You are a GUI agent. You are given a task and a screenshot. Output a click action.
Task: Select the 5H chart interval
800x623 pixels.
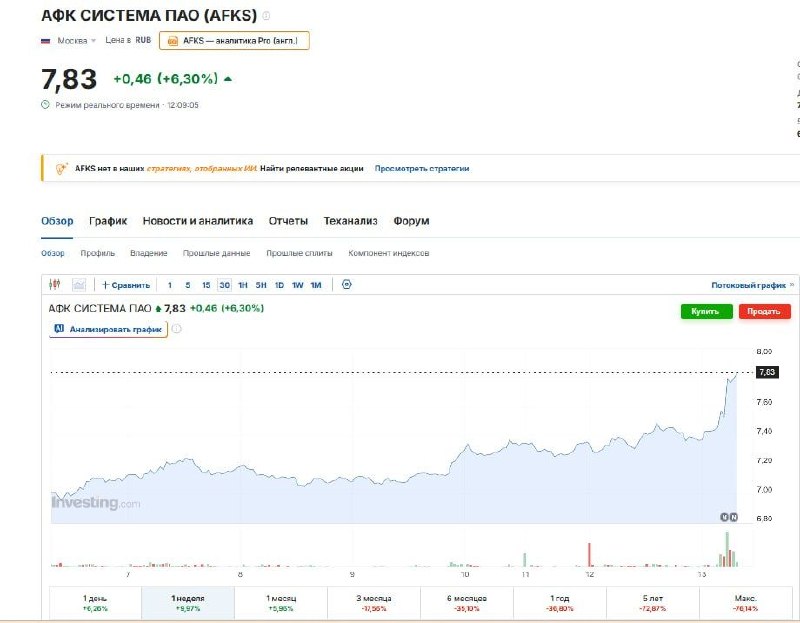(261, 285)
